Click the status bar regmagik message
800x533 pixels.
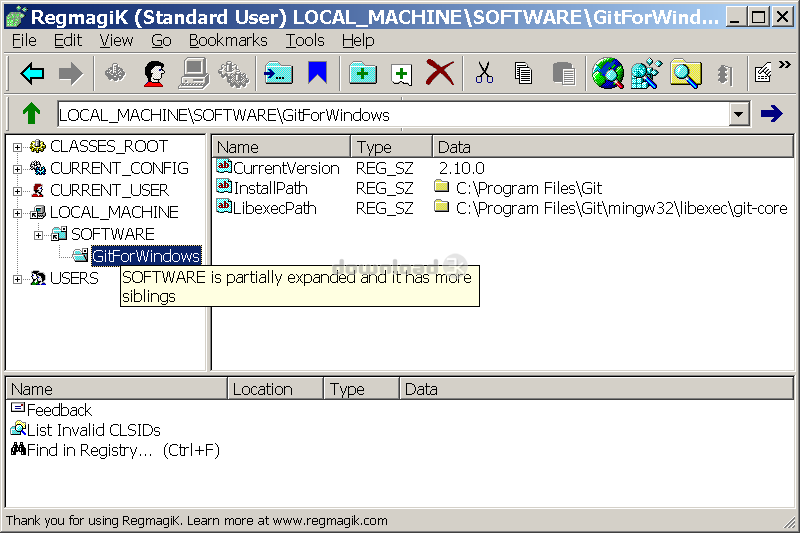click(x=196, y=520)
